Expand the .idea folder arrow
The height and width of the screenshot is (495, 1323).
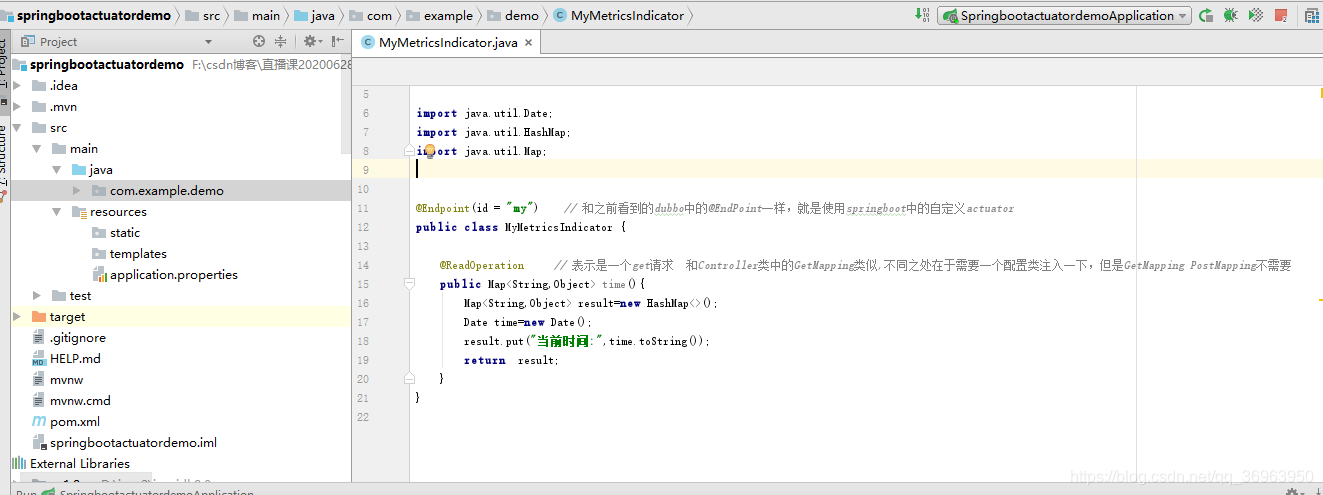click(17, 86)
